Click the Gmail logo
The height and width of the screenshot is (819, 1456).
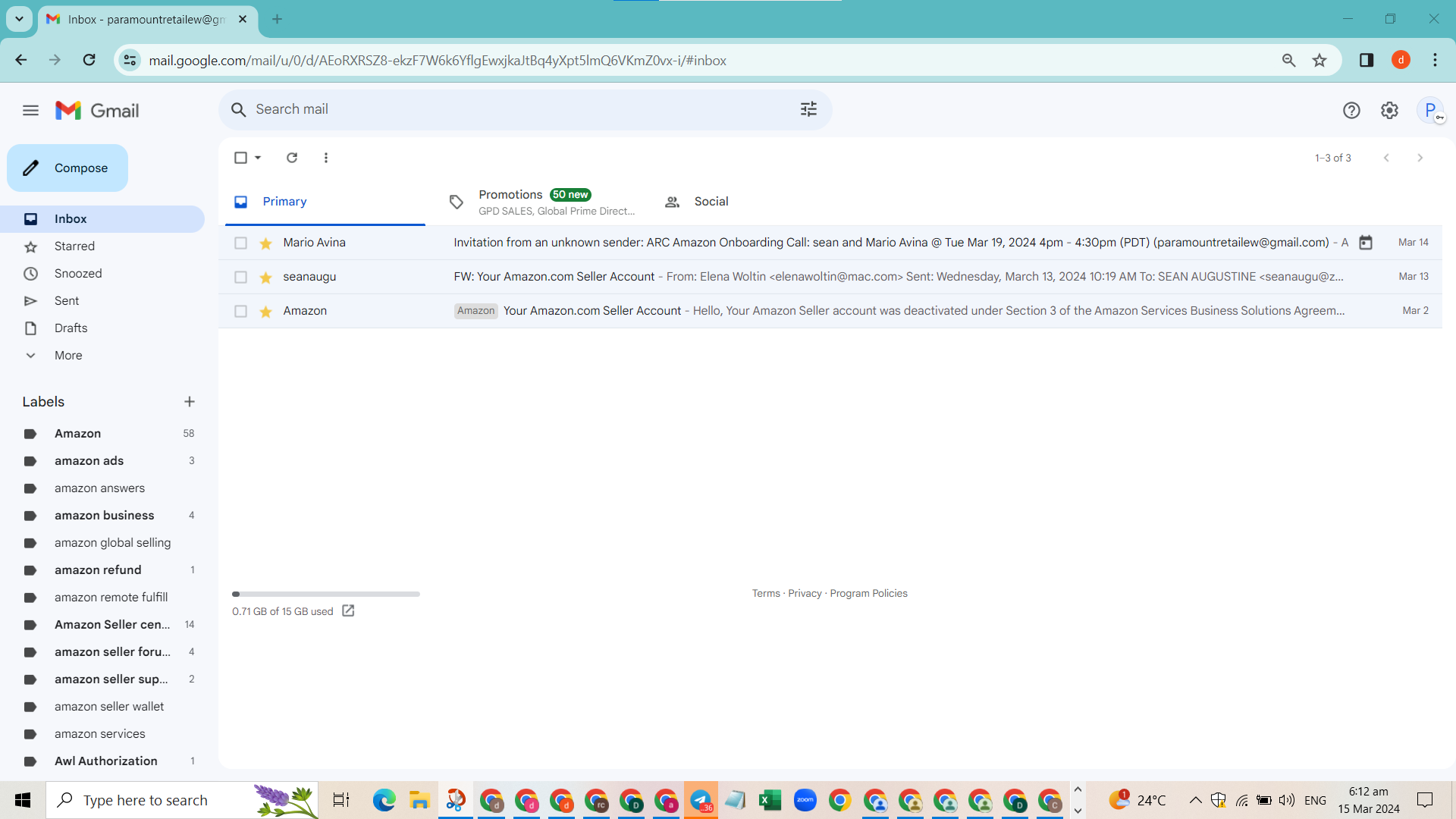[x=97, y=111]
